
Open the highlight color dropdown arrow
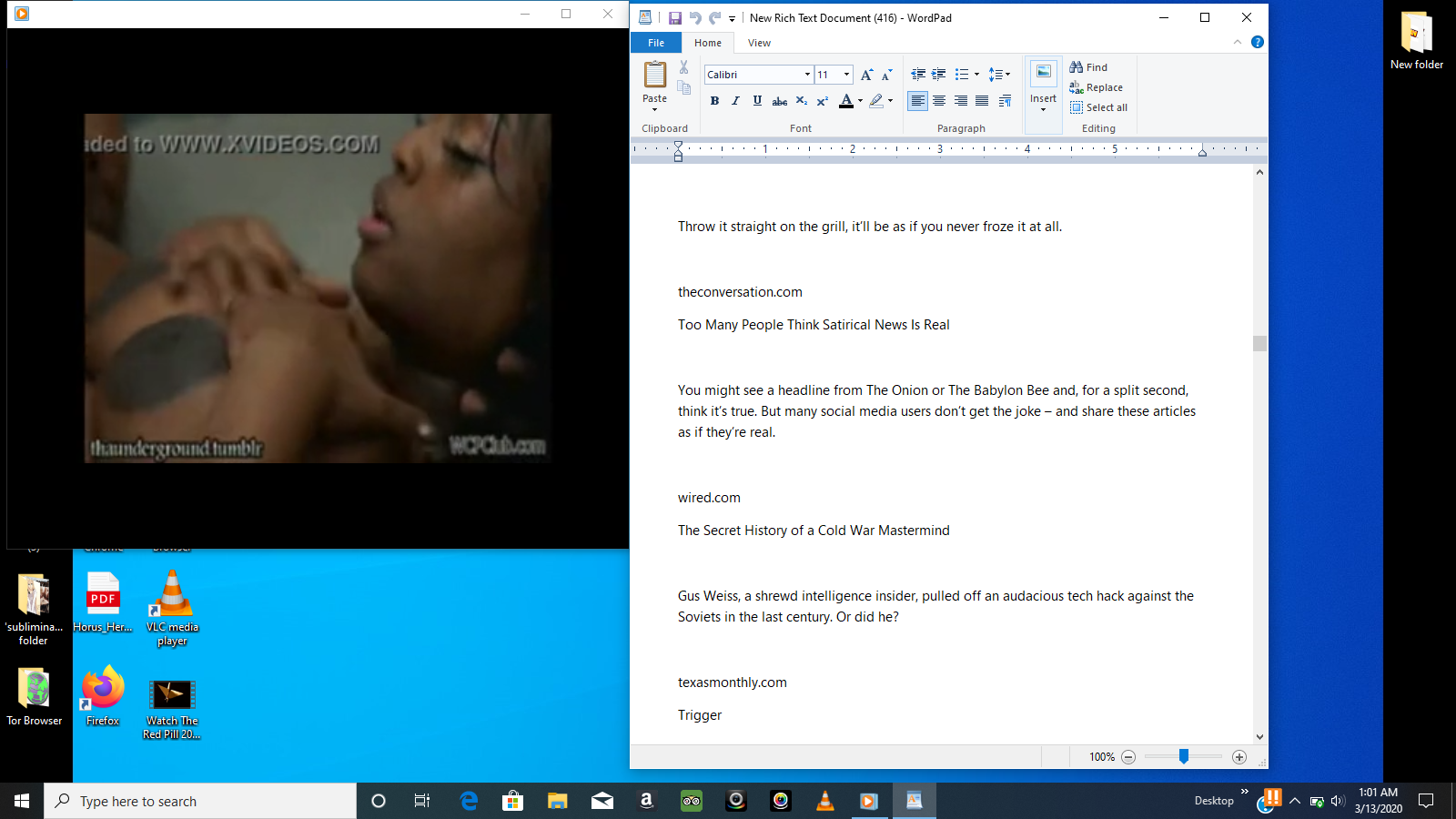point(890,101)
